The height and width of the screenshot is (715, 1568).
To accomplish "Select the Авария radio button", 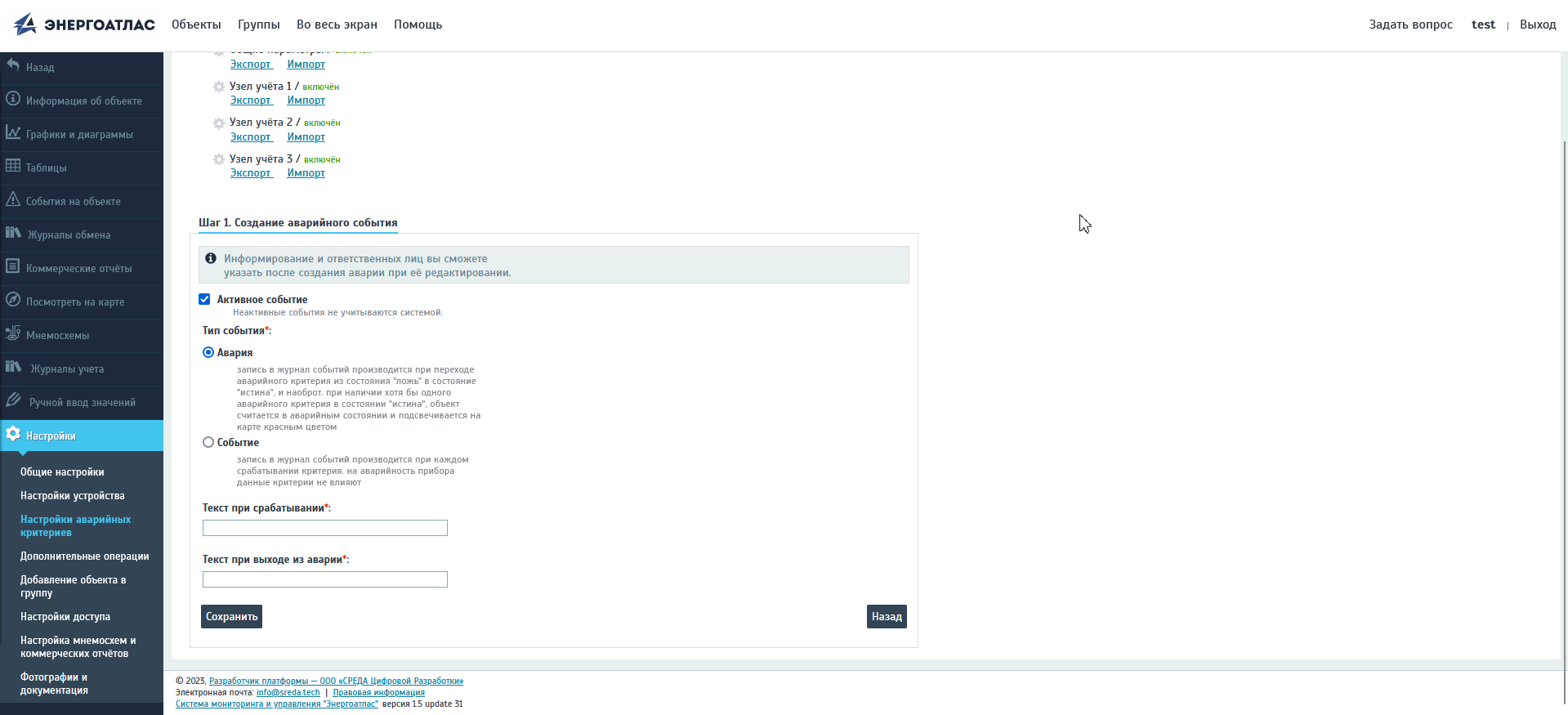I will pyautogui.click(x=208, y=352).
